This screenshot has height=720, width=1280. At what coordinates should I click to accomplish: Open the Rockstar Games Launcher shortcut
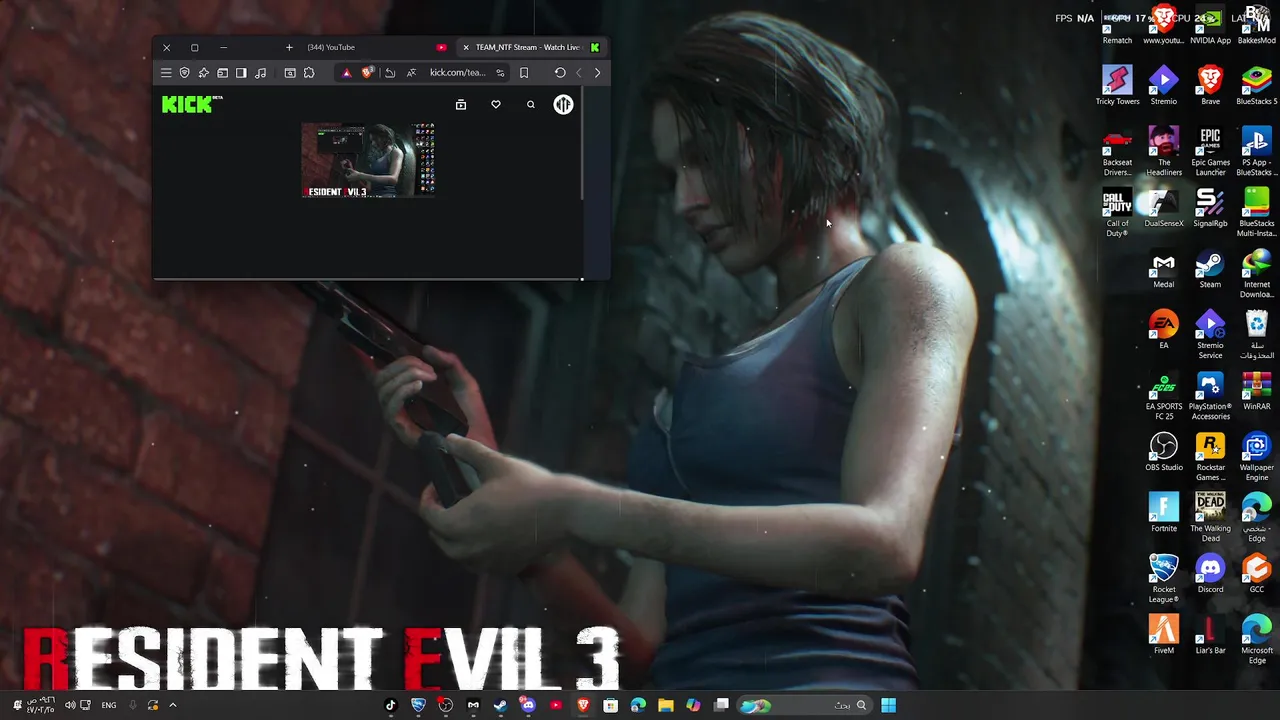1210,458
